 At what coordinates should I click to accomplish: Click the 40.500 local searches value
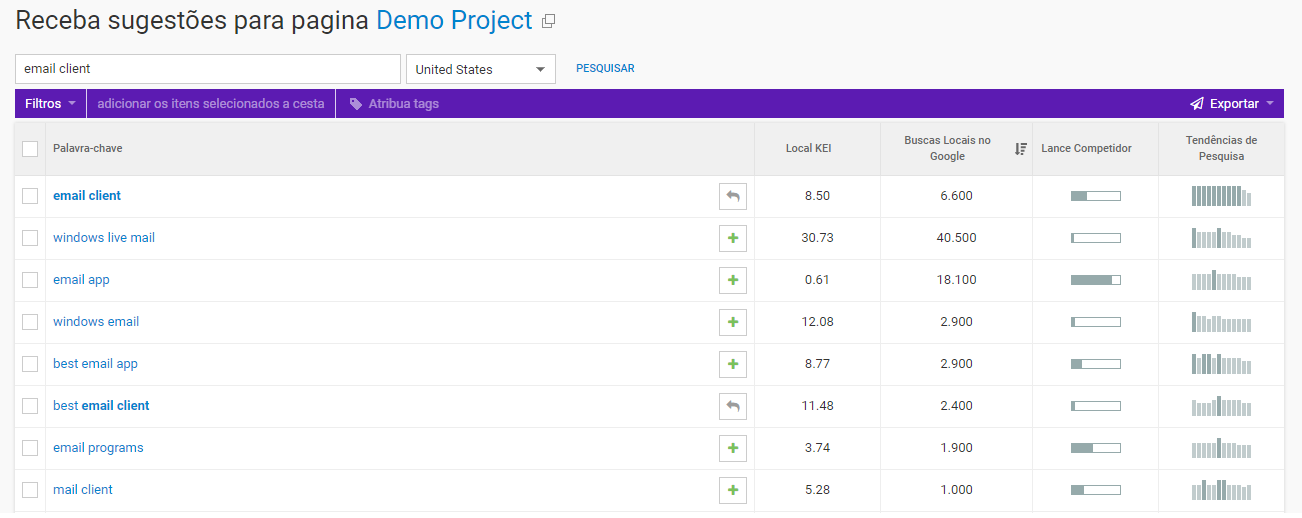point(957,238)
